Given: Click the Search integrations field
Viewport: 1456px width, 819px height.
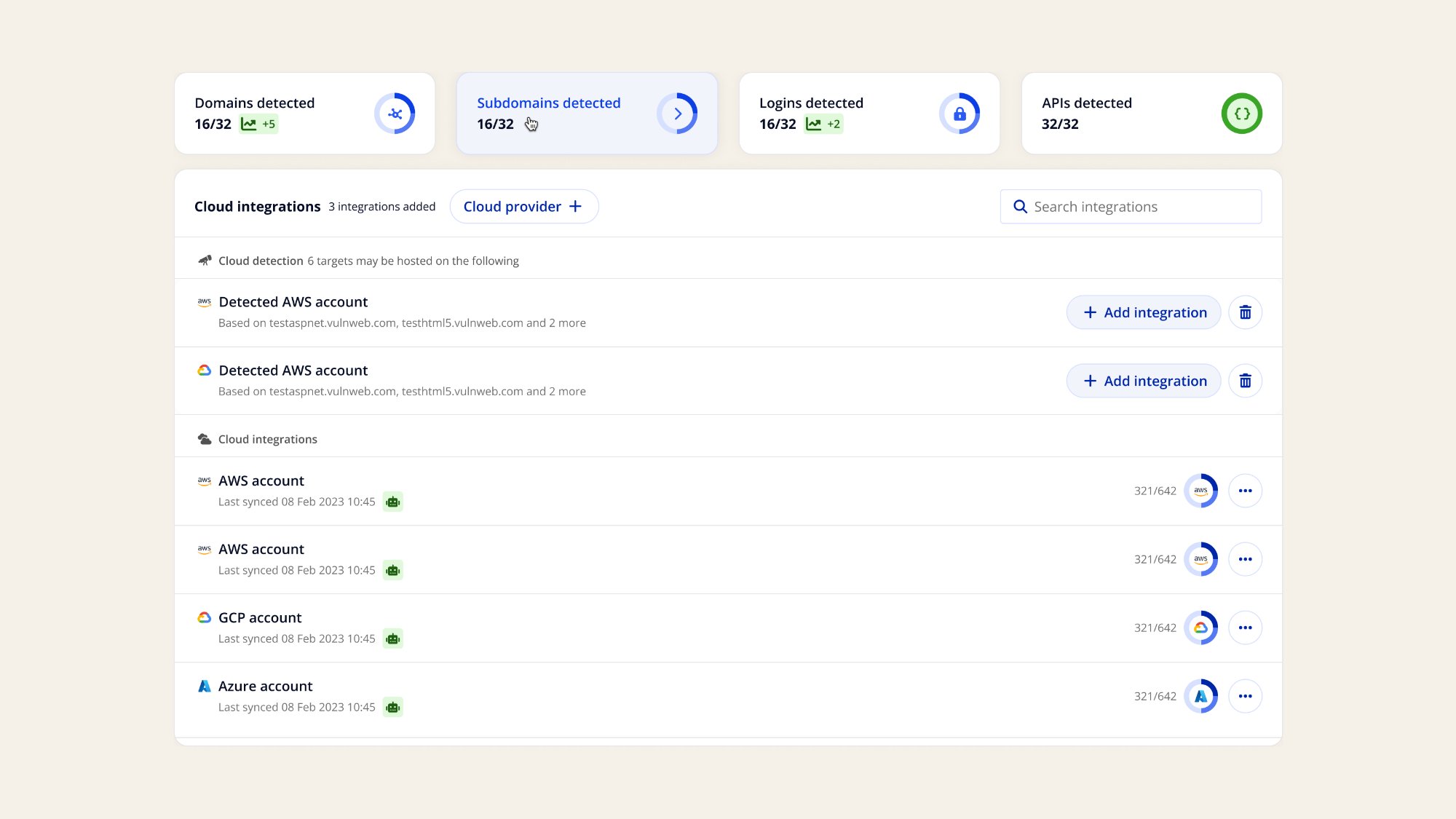Looking at the screenshot, I should point(1131,207).
